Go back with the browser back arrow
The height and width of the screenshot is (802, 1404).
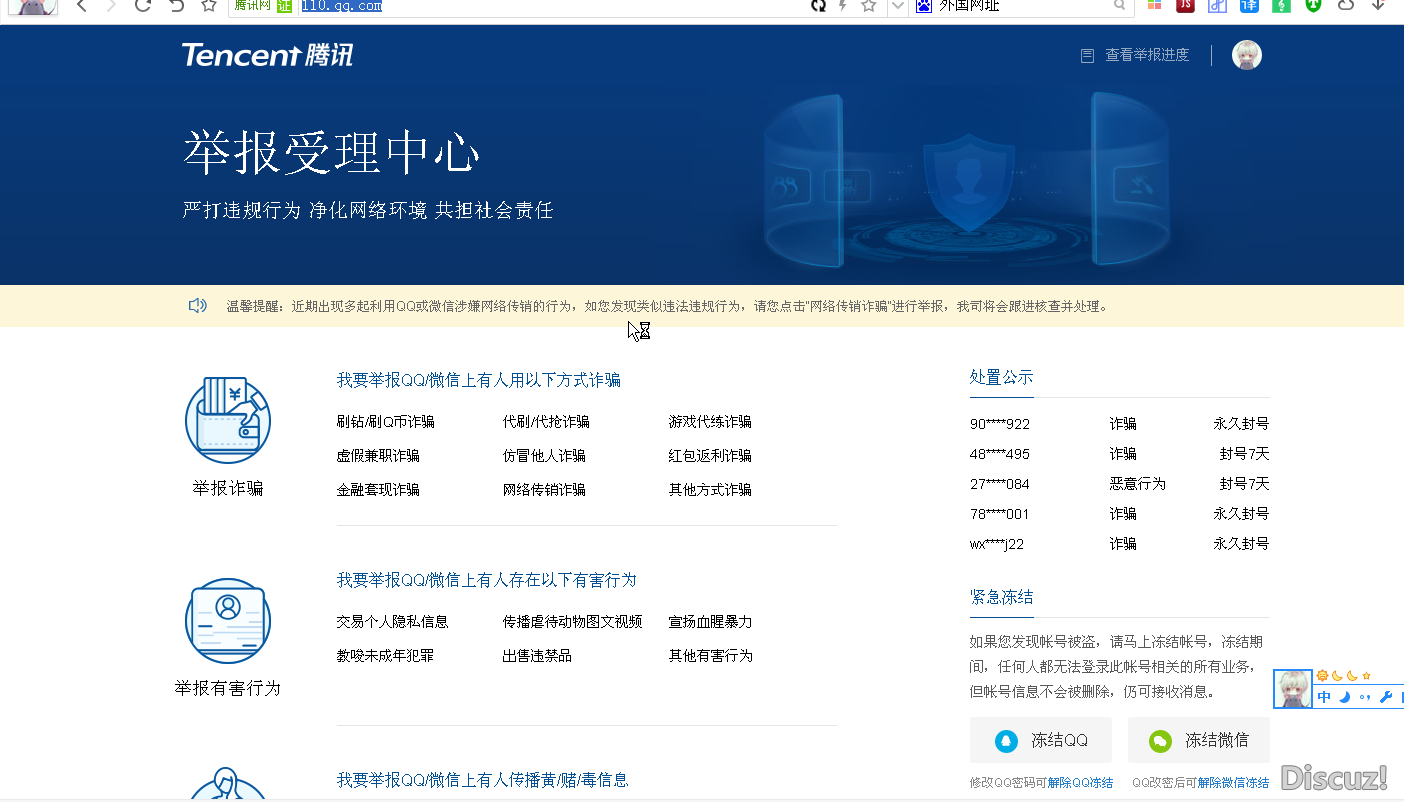[82, 6]
